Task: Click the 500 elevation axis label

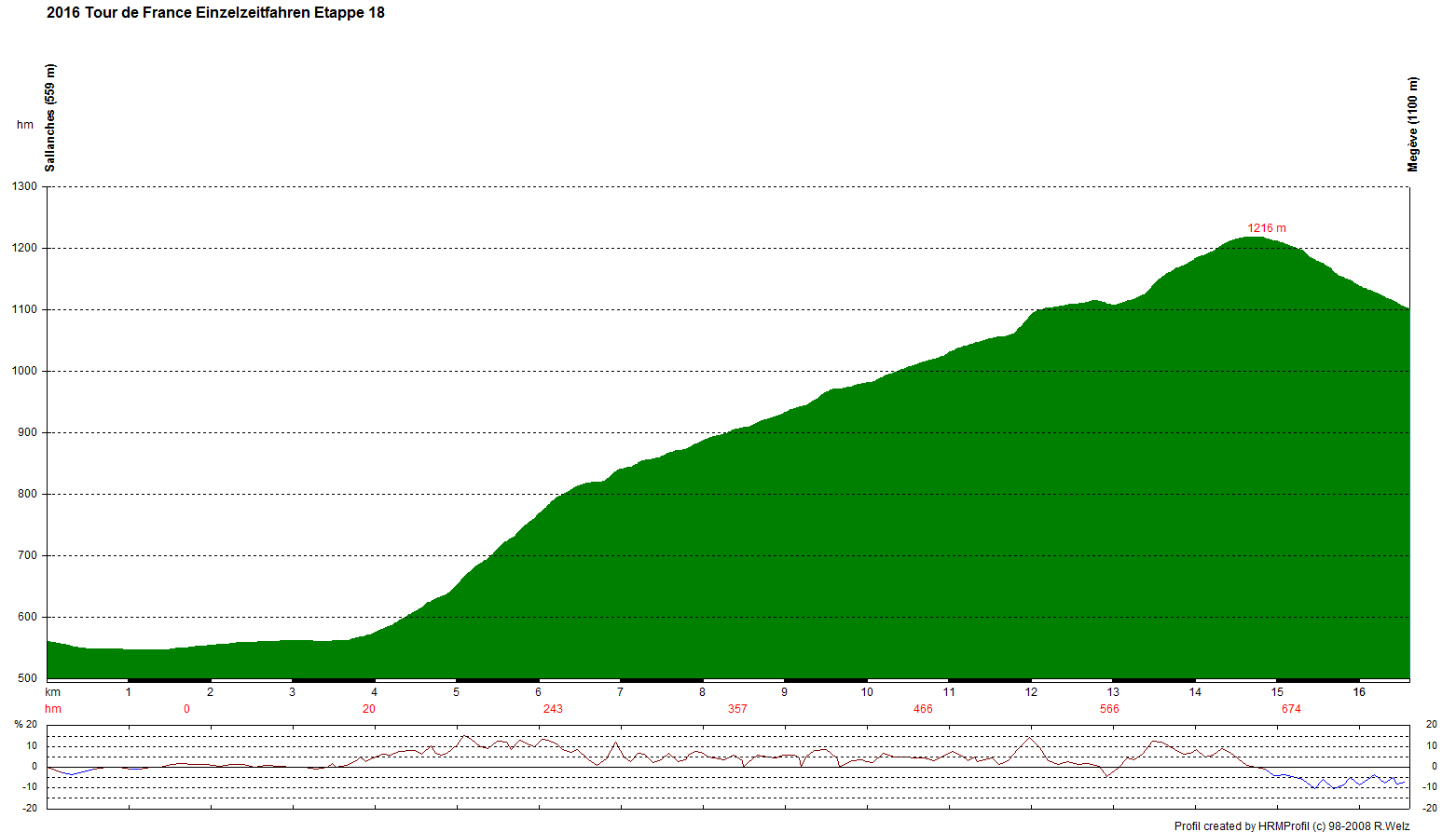Action: click(x=28, y=678)
